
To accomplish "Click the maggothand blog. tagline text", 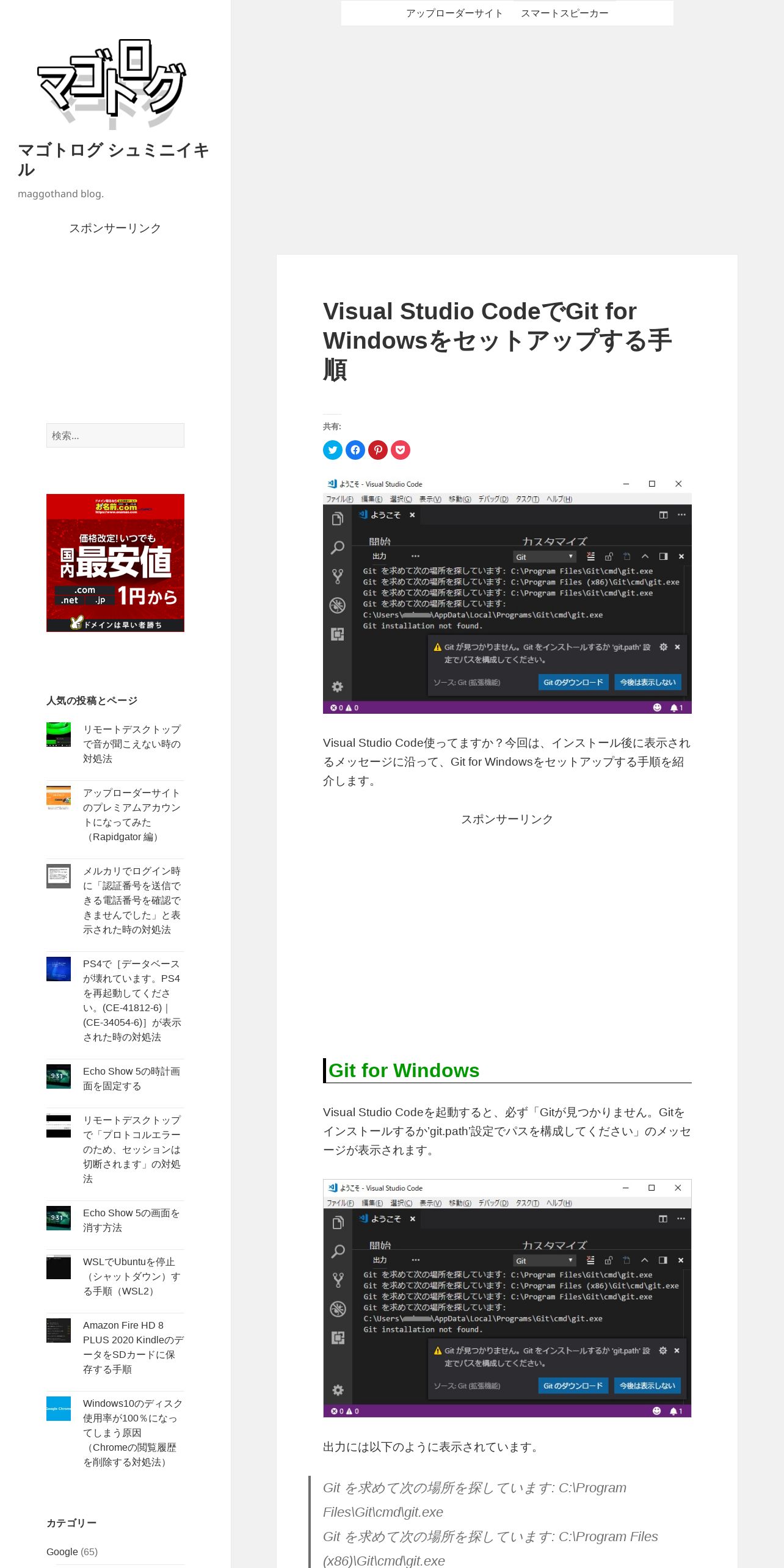I will (61, 194).
